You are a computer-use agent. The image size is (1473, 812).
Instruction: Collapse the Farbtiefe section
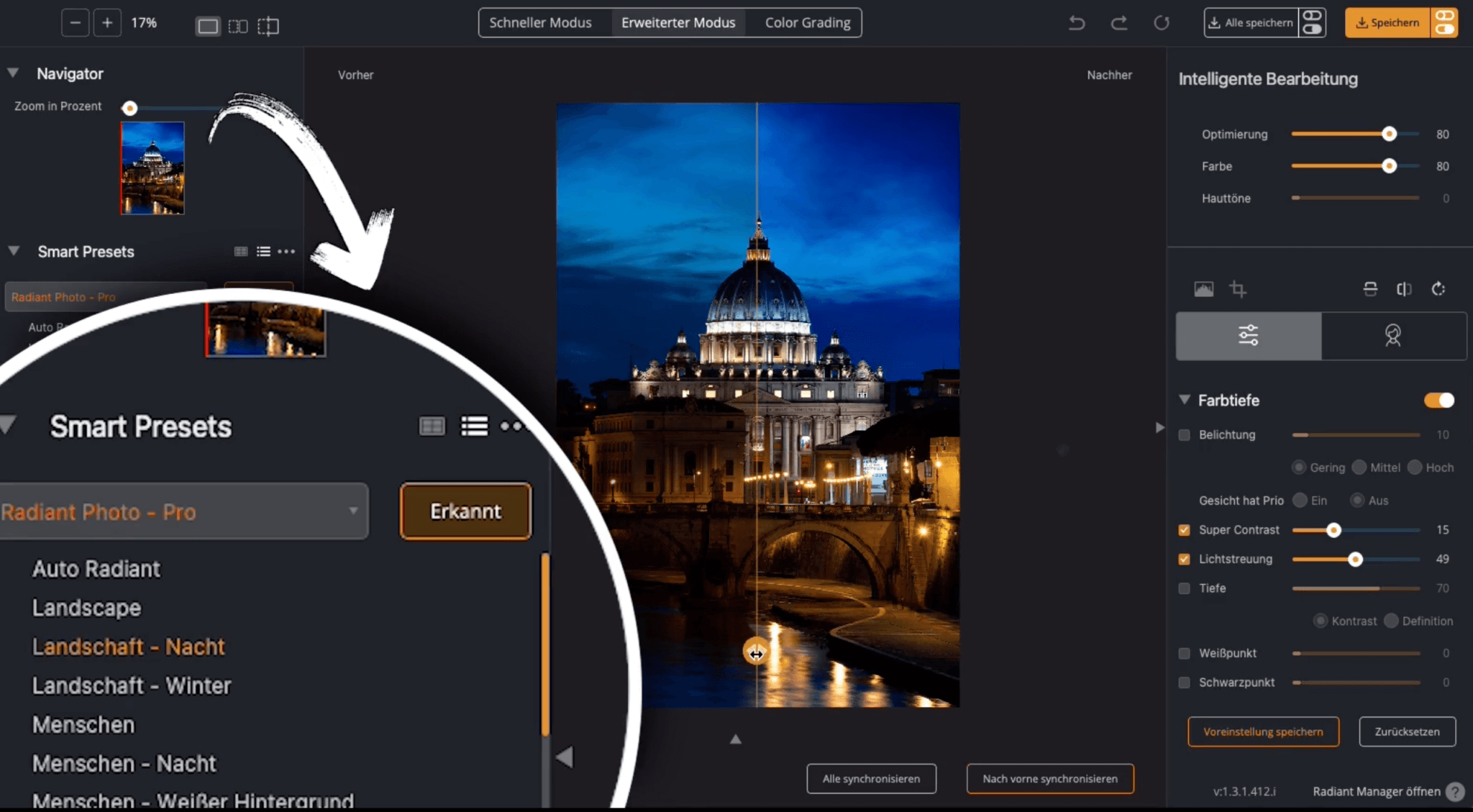click(1185, 401)
